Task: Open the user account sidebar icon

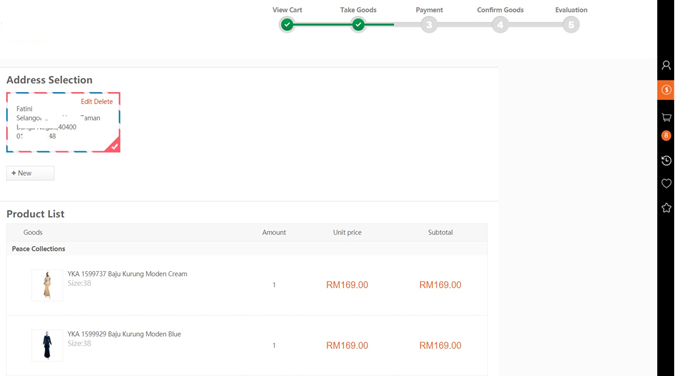Action: (666, 66)
